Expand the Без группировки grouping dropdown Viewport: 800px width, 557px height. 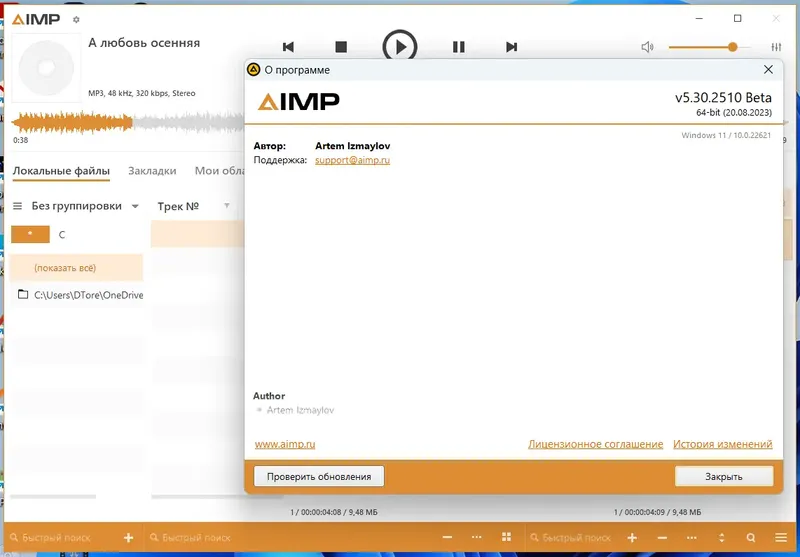135,206
